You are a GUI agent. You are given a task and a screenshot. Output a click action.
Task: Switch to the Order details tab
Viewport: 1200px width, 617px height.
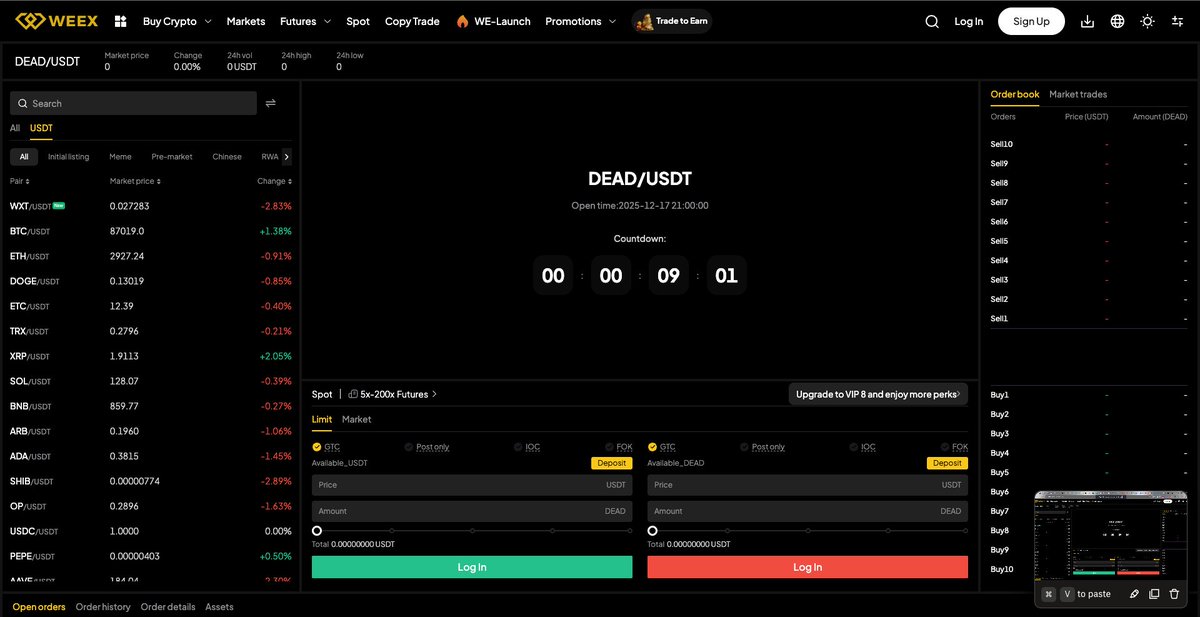168,607
